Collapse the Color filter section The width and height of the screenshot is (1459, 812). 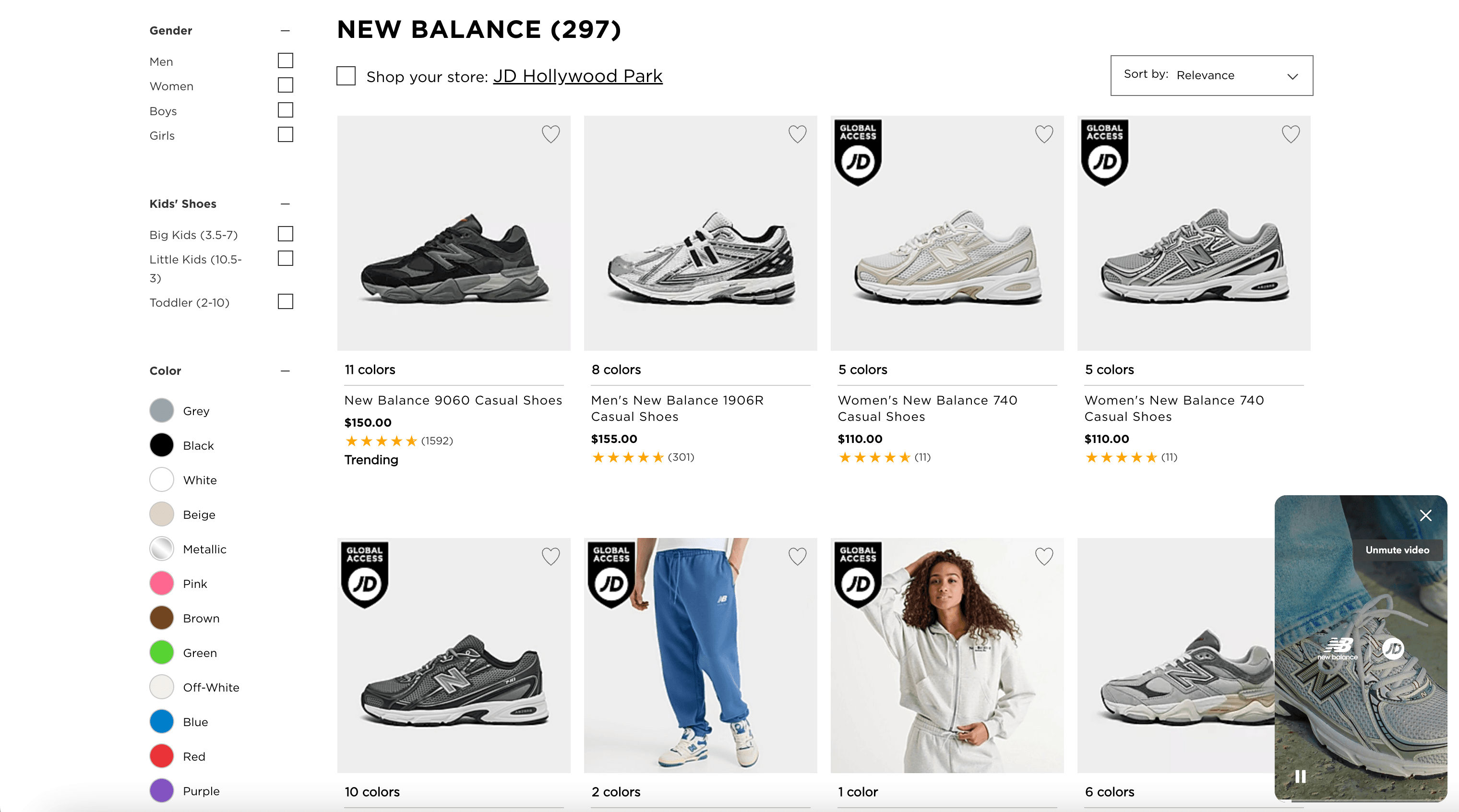coord(286,371)
